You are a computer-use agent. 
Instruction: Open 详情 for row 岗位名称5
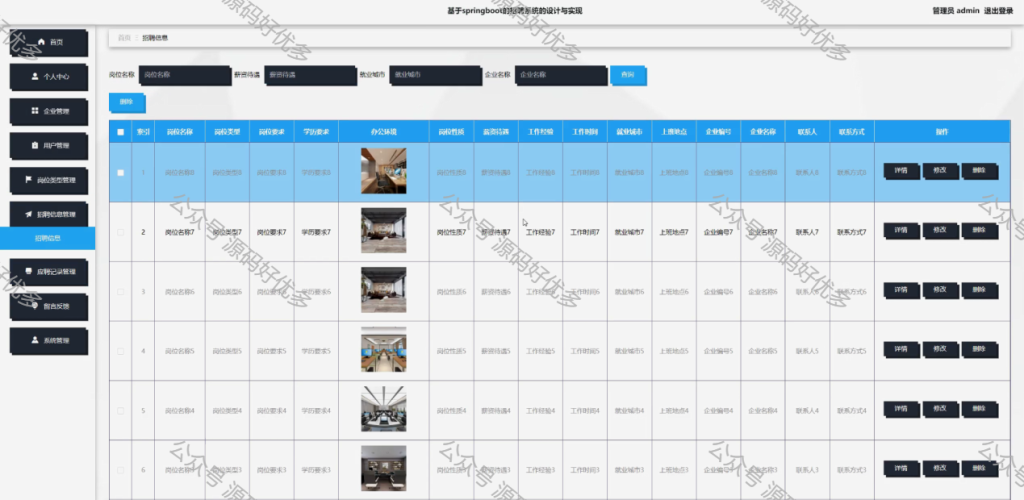point(901,350)
